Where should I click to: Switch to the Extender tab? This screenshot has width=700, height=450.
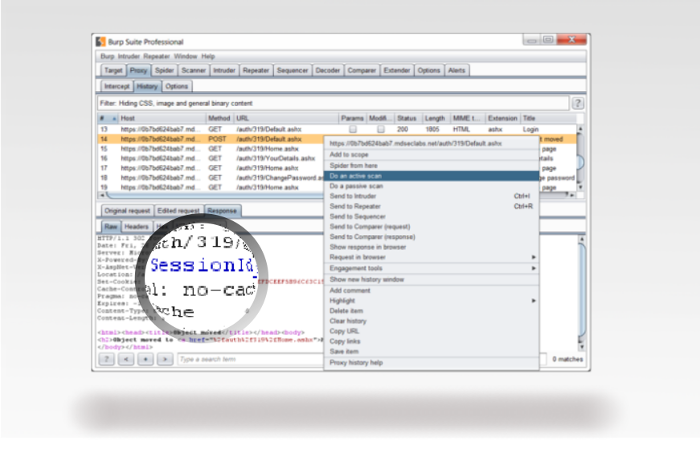(396, 71)
